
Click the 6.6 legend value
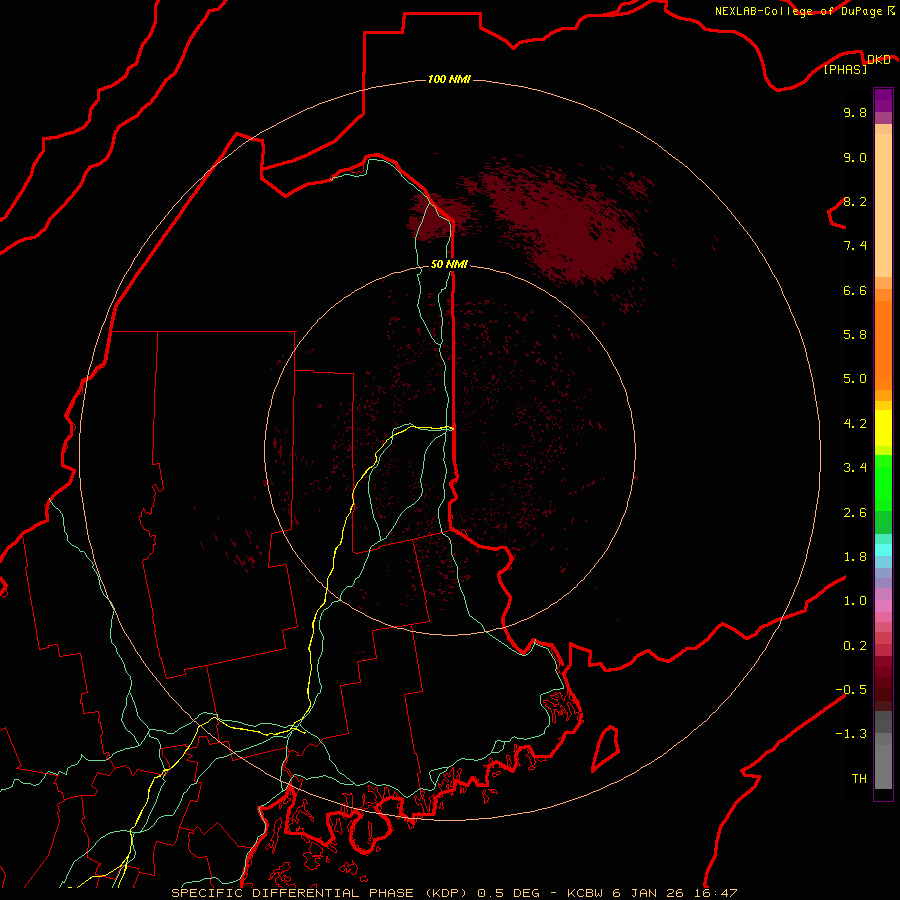click(x=855, y=290)
